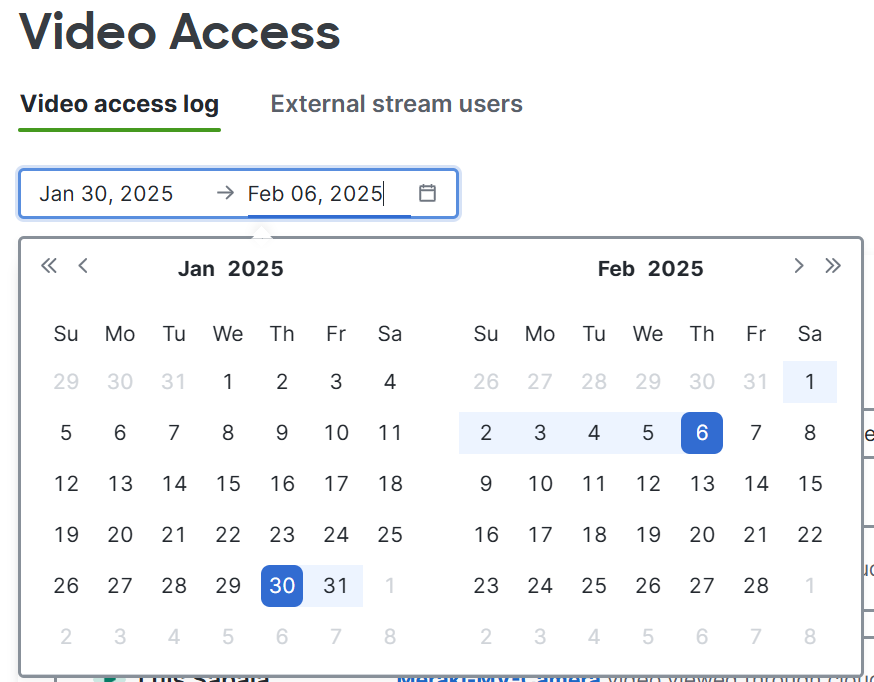Pick February 28 in the right calendar
874x682 pixels.
[756, 586]
